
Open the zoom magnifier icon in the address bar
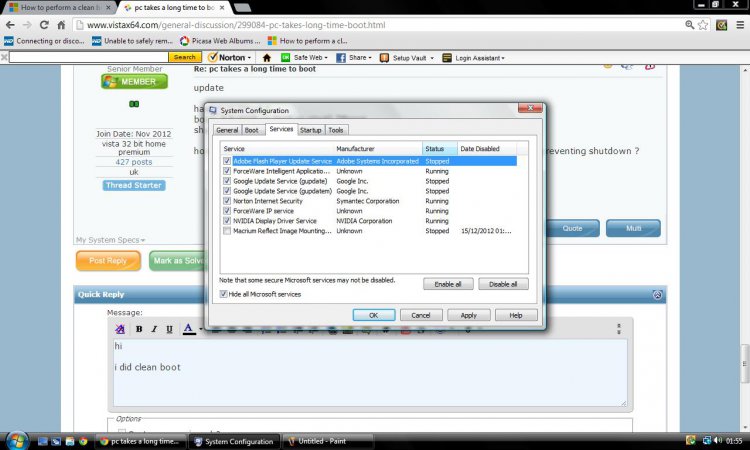tap(689, 24)
